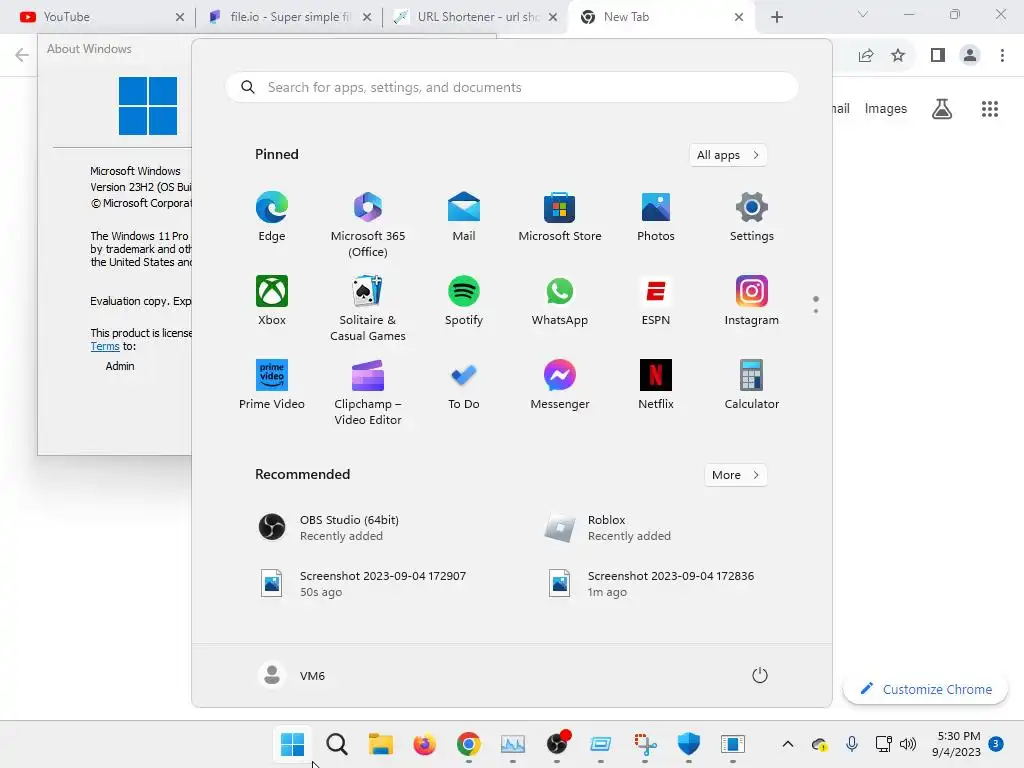Show hidden system tray icons
This screenshot has height=768, width=1024.
pos(788,744)
